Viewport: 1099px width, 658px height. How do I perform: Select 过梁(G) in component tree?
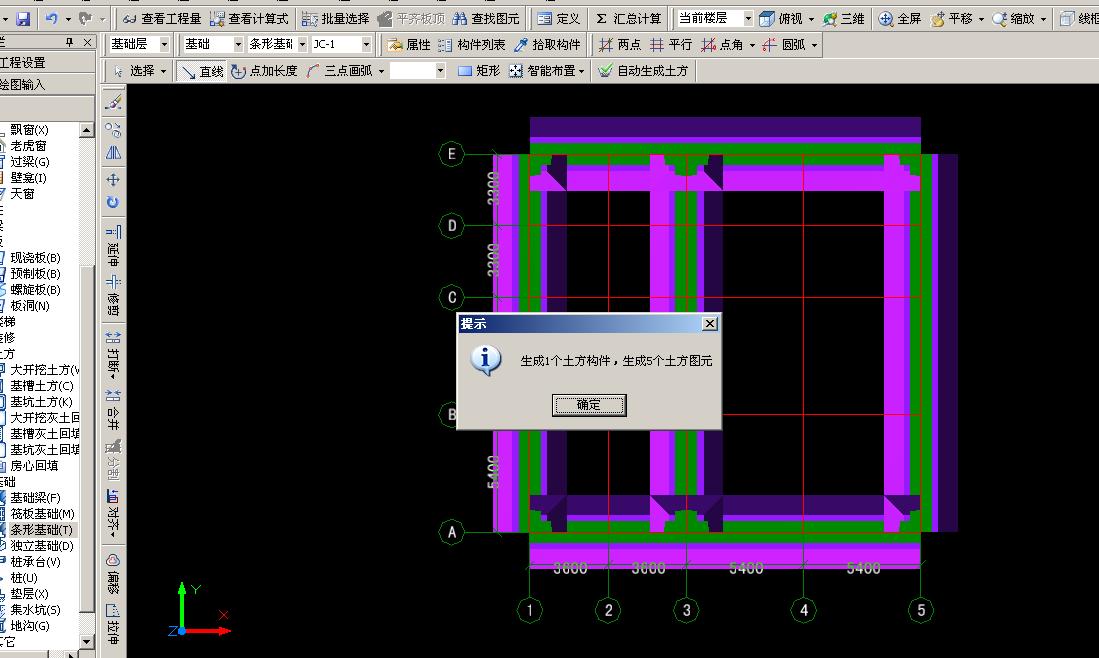tap(29, 161)
